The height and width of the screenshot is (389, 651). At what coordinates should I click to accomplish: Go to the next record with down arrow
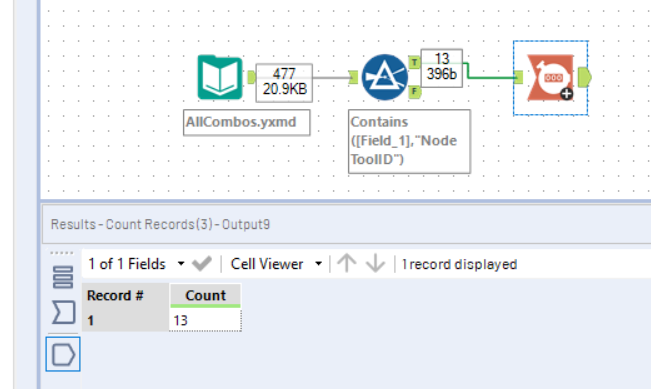point(375,263)
